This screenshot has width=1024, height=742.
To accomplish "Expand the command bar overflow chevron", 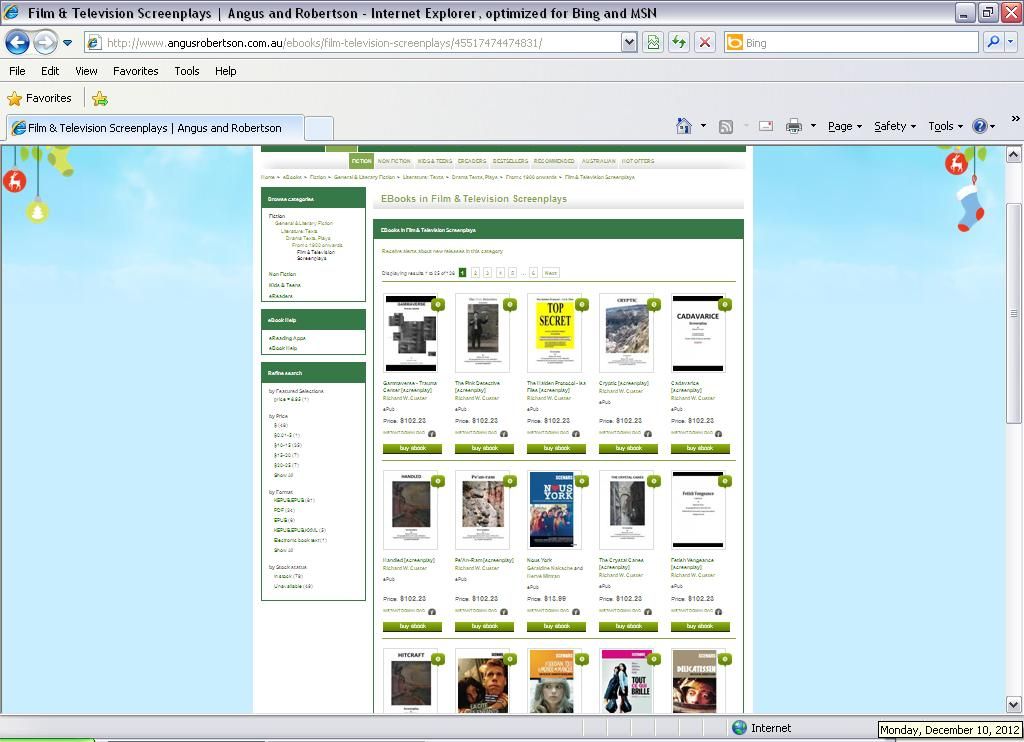I will [x=1015, y=119].
